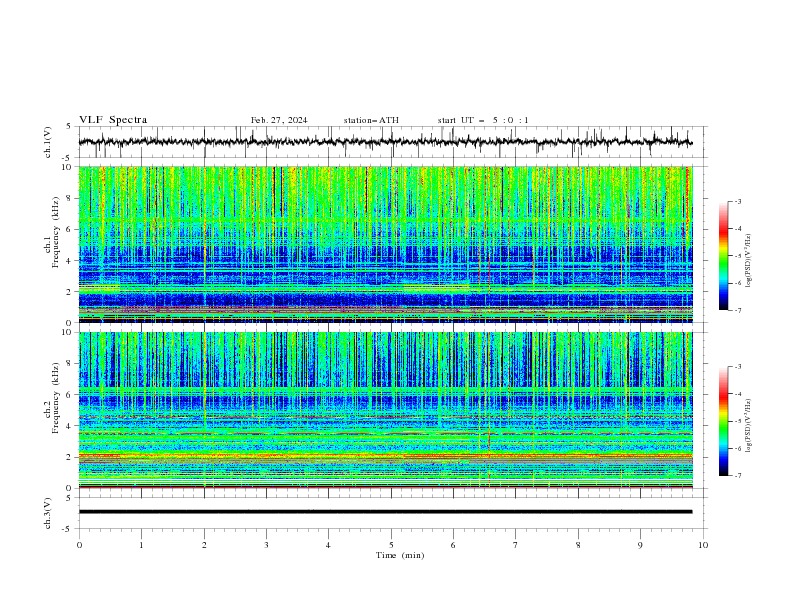Select the date label "Feb. 27, 2024"
792x612 pixels.
click(x=279, y=120)
